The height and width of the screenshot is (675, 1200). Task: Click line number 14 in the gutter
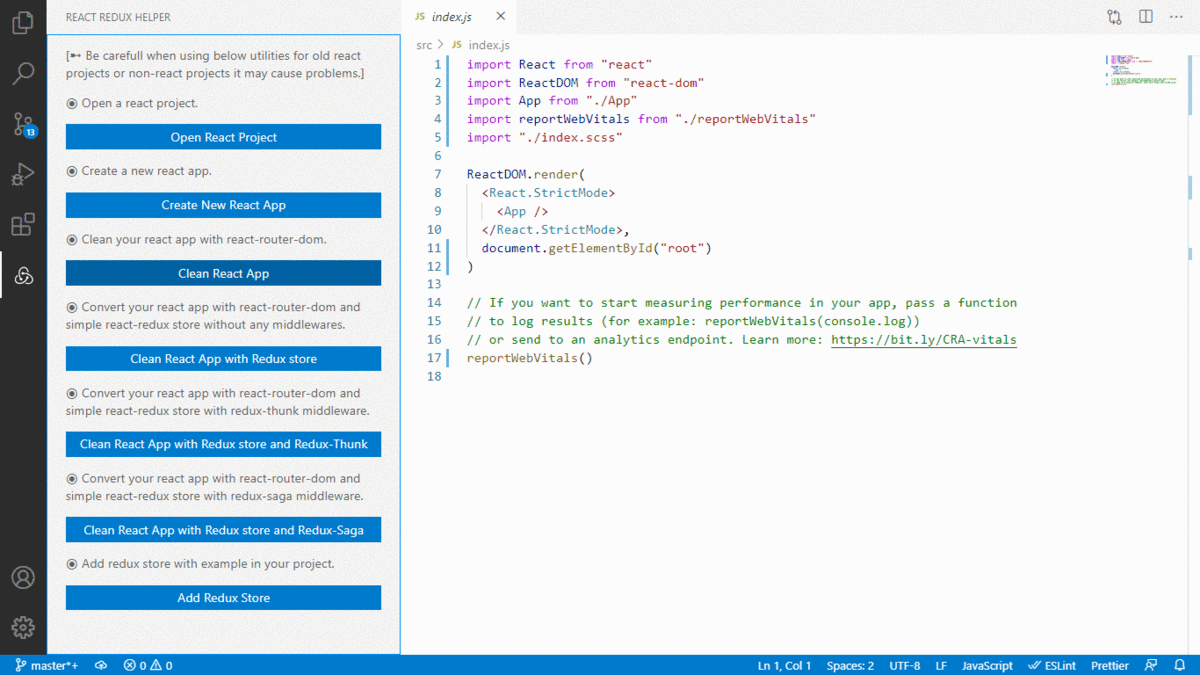click(x=434, y=303)
